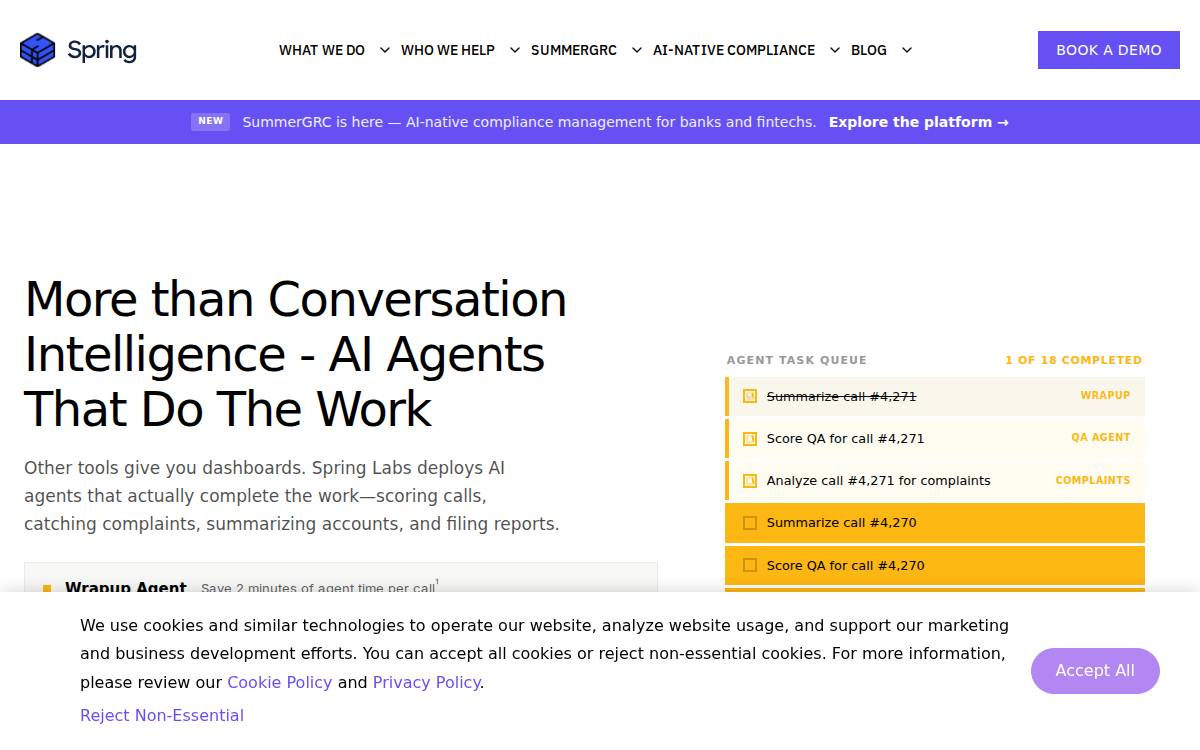Expand the chevron beside SUMMERGRC
This screenshot has height=750, width=1200.
[637, 50]
